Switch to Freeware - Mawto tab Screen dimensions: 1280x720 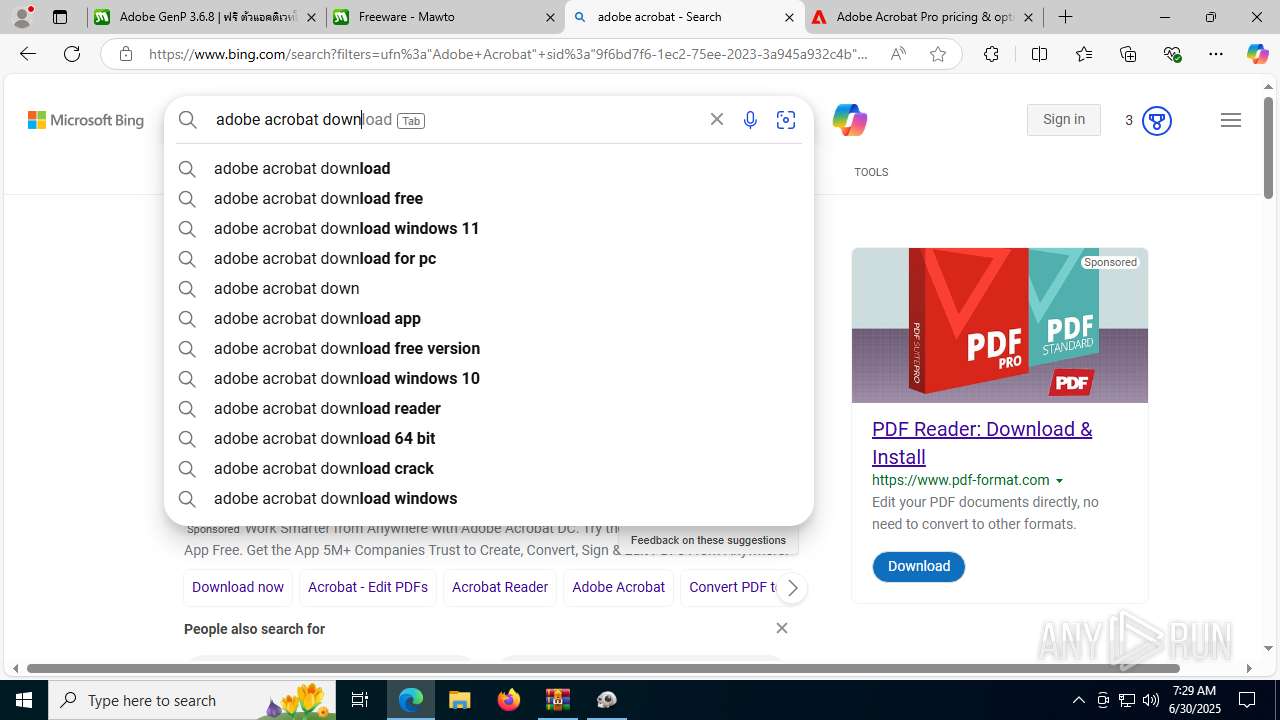click(x=445, y=17)
